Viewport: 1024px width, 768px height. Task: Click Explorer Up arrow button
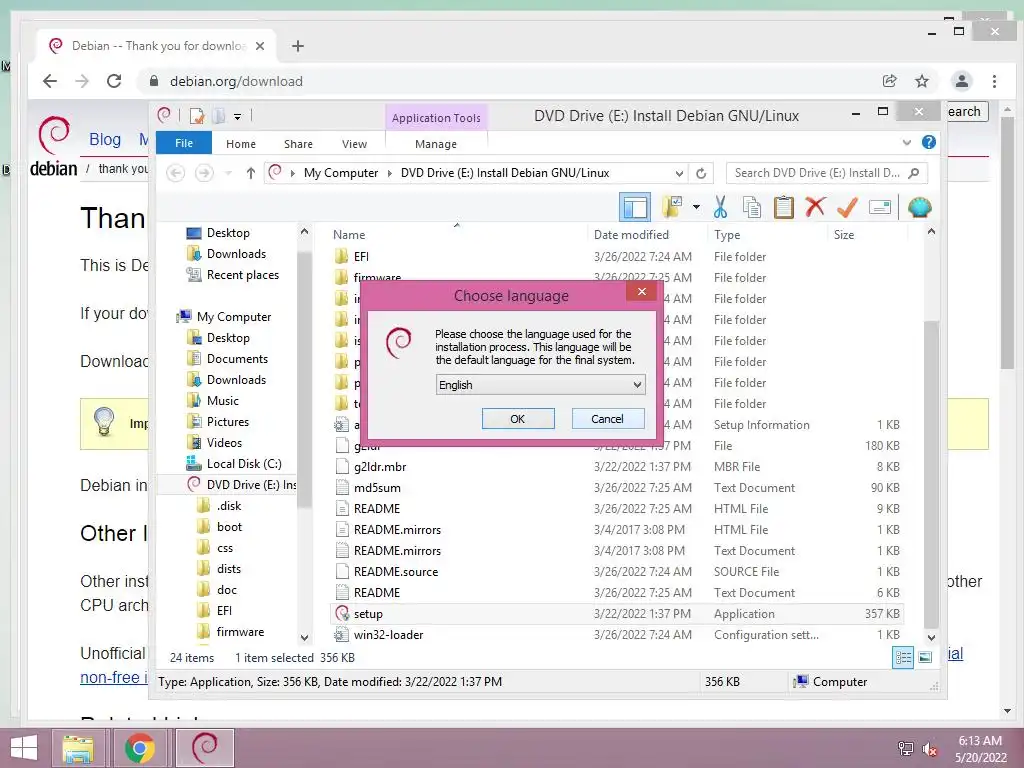coord(251,173)
